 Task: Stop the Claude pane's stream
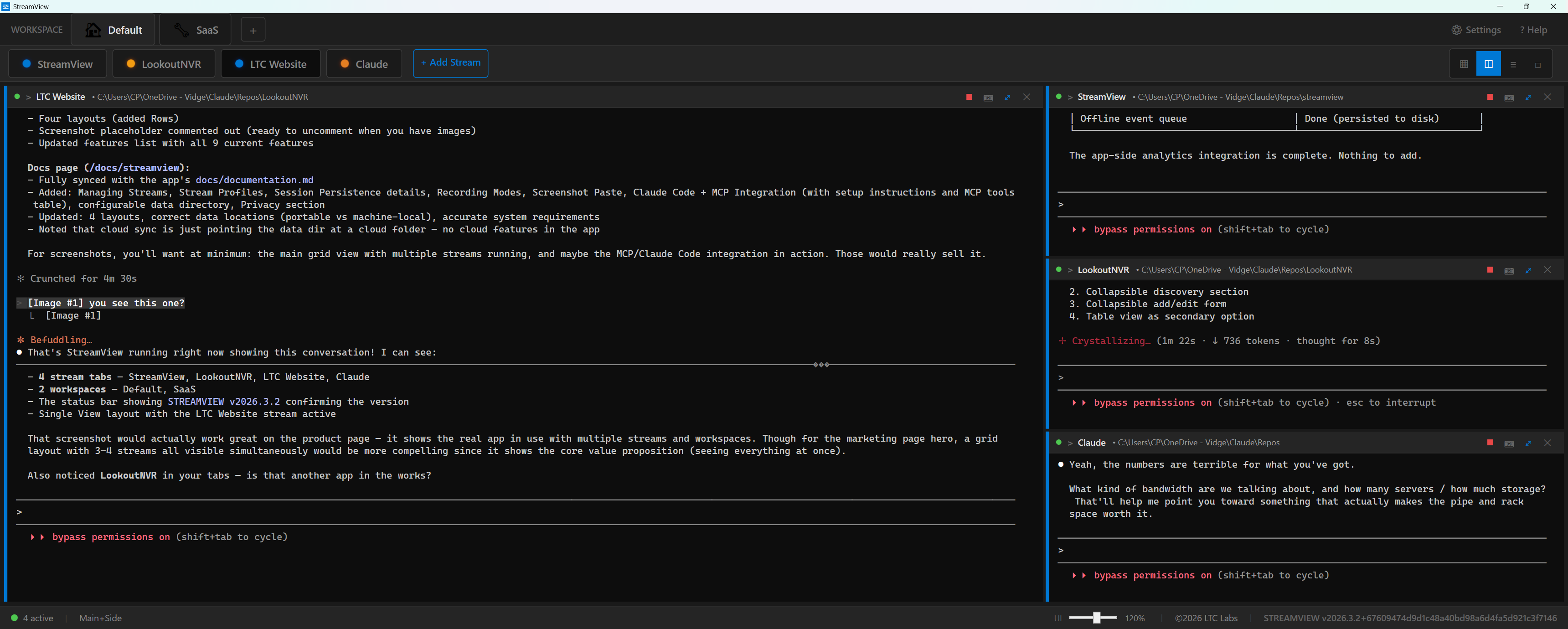(1490, 443)
